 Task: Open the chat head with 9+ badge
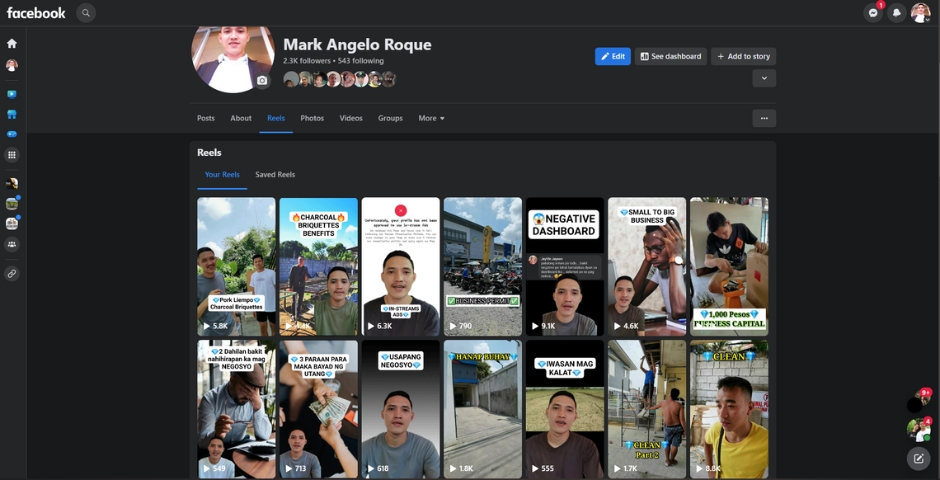[918, 401]
